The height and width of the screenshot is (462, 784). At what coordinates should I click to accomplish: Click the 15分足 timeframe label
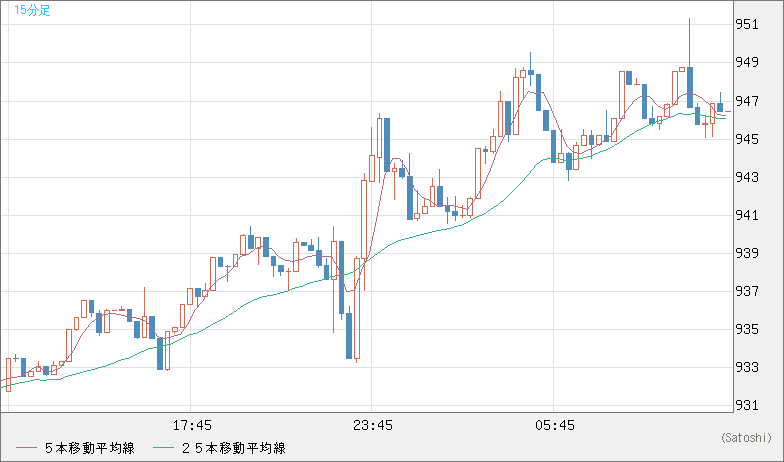(32, 10)
